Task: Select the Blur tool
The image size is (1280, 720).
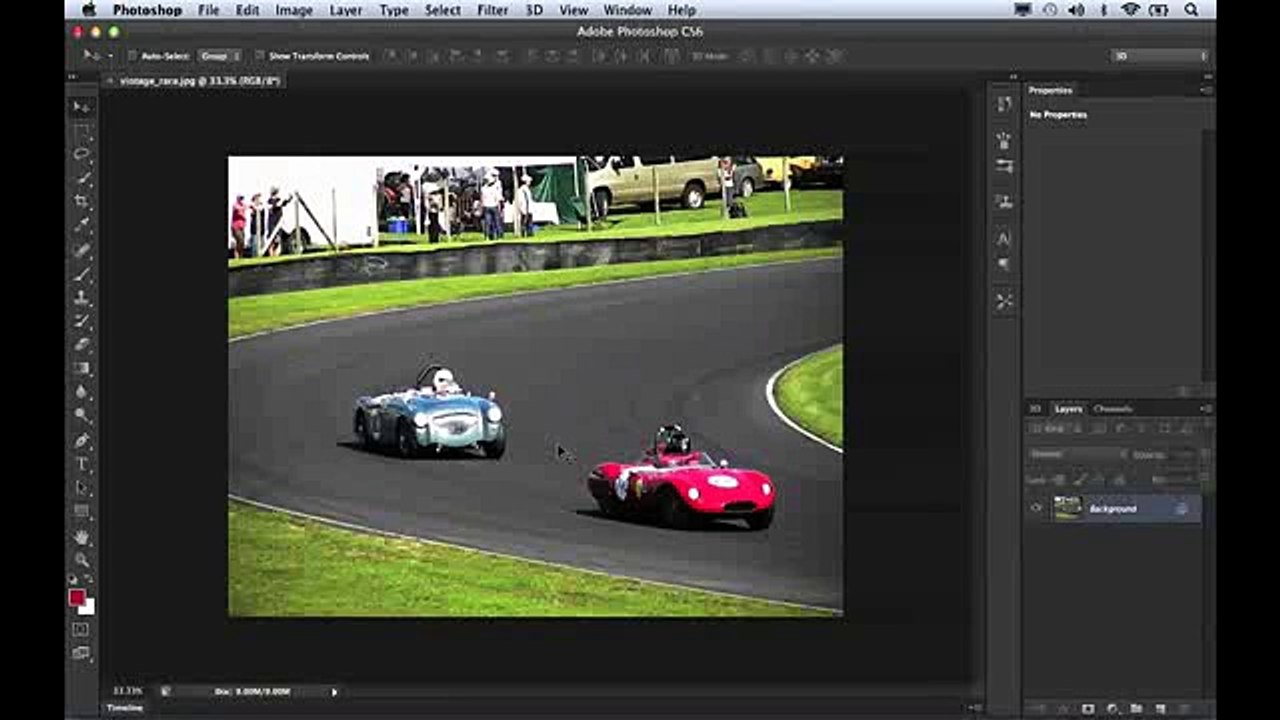Action: (x=82, y=393)
